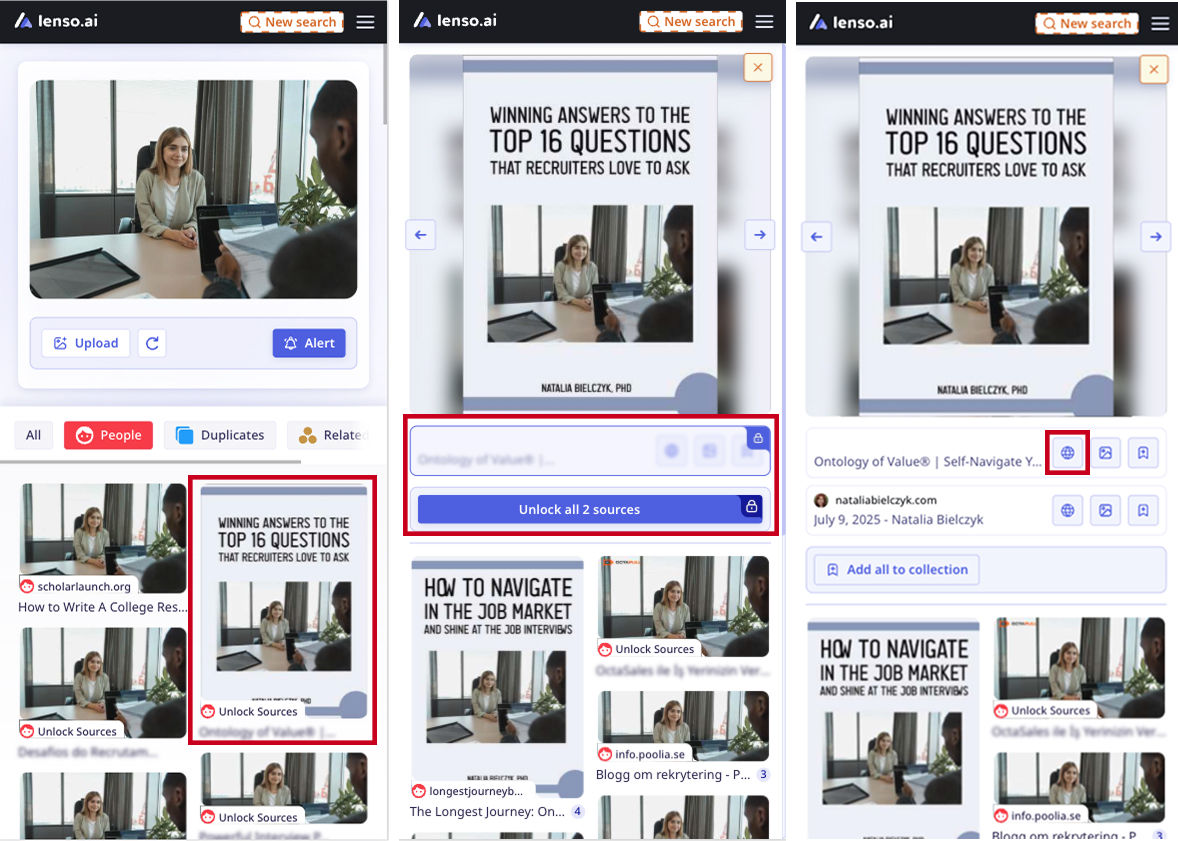This screenshot has height=841, width=1178.
Task: Click the refresh icon beside Upload
Action: pos(152,343)
